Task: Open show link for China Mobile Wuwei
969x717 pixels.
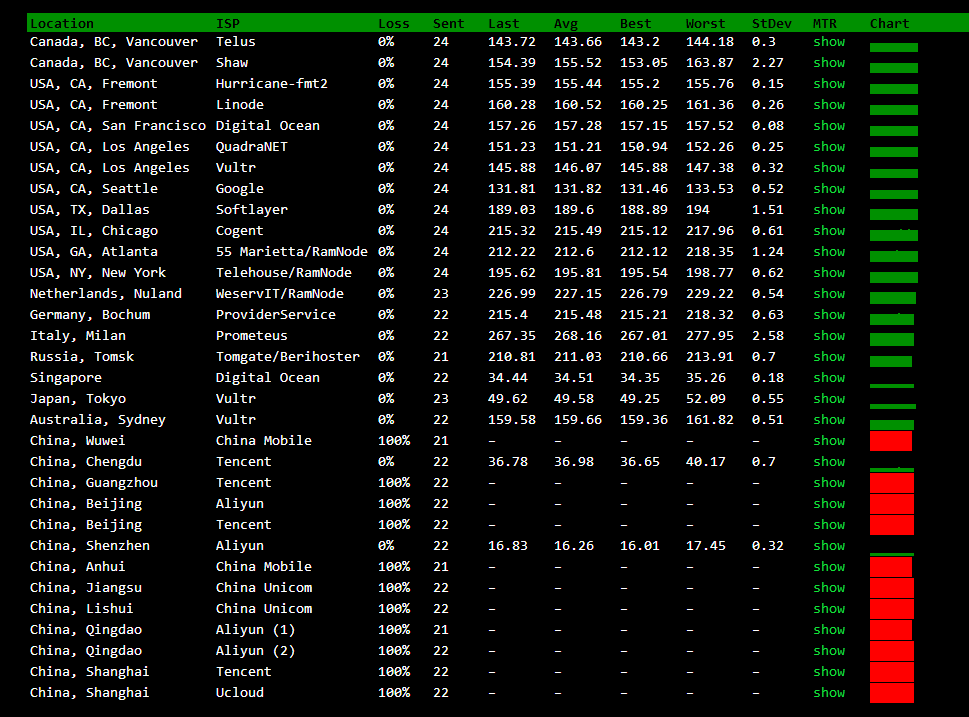Action: point(828,441)
